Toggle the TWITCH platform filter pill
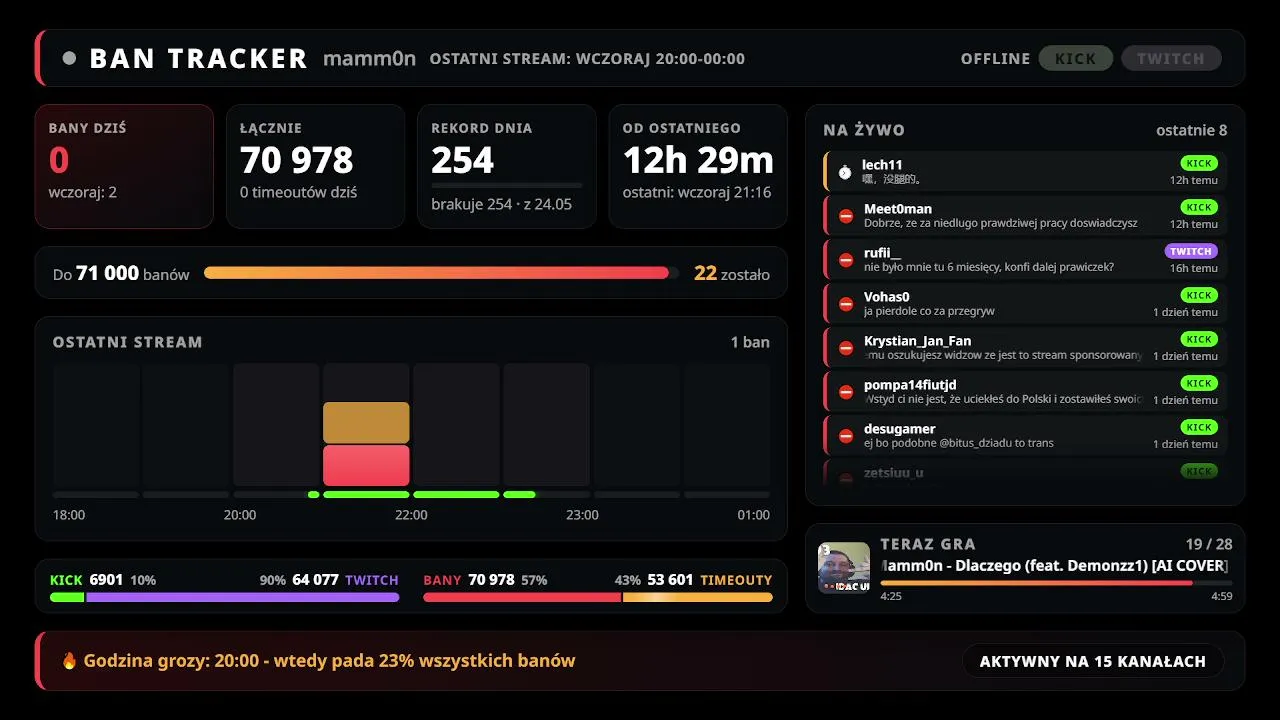1280x720 pixels. [1171, 58]
